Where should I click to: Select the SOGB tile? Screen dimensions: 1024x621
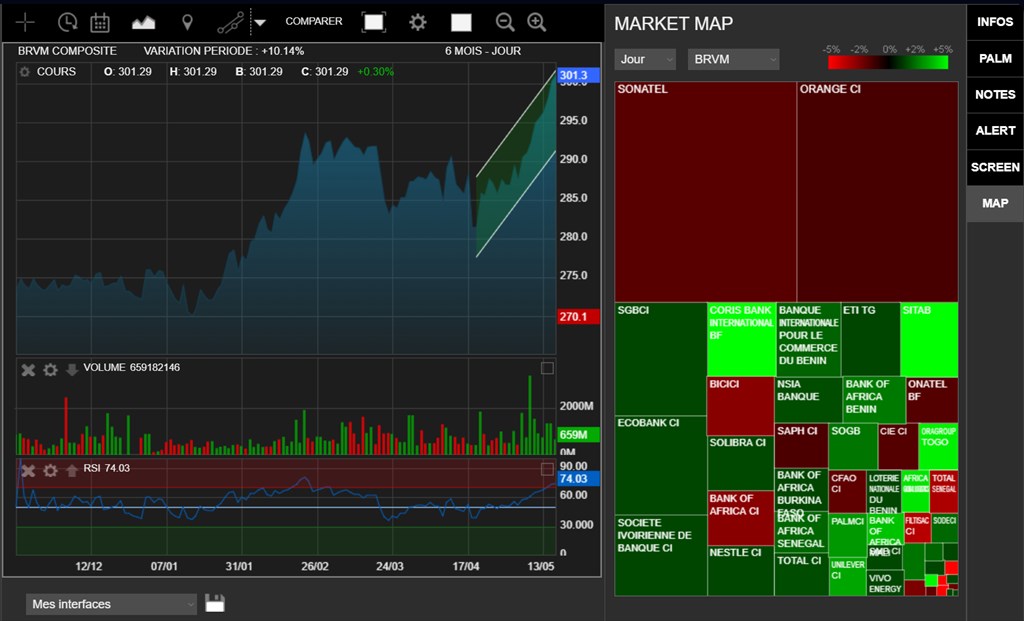point(853,446)
